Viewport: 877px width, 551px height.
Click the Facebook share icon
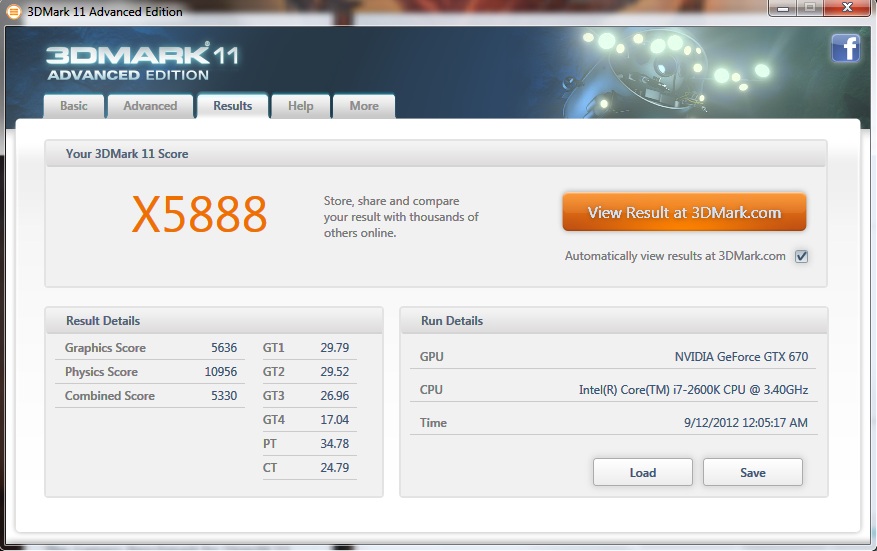[845, 48]
